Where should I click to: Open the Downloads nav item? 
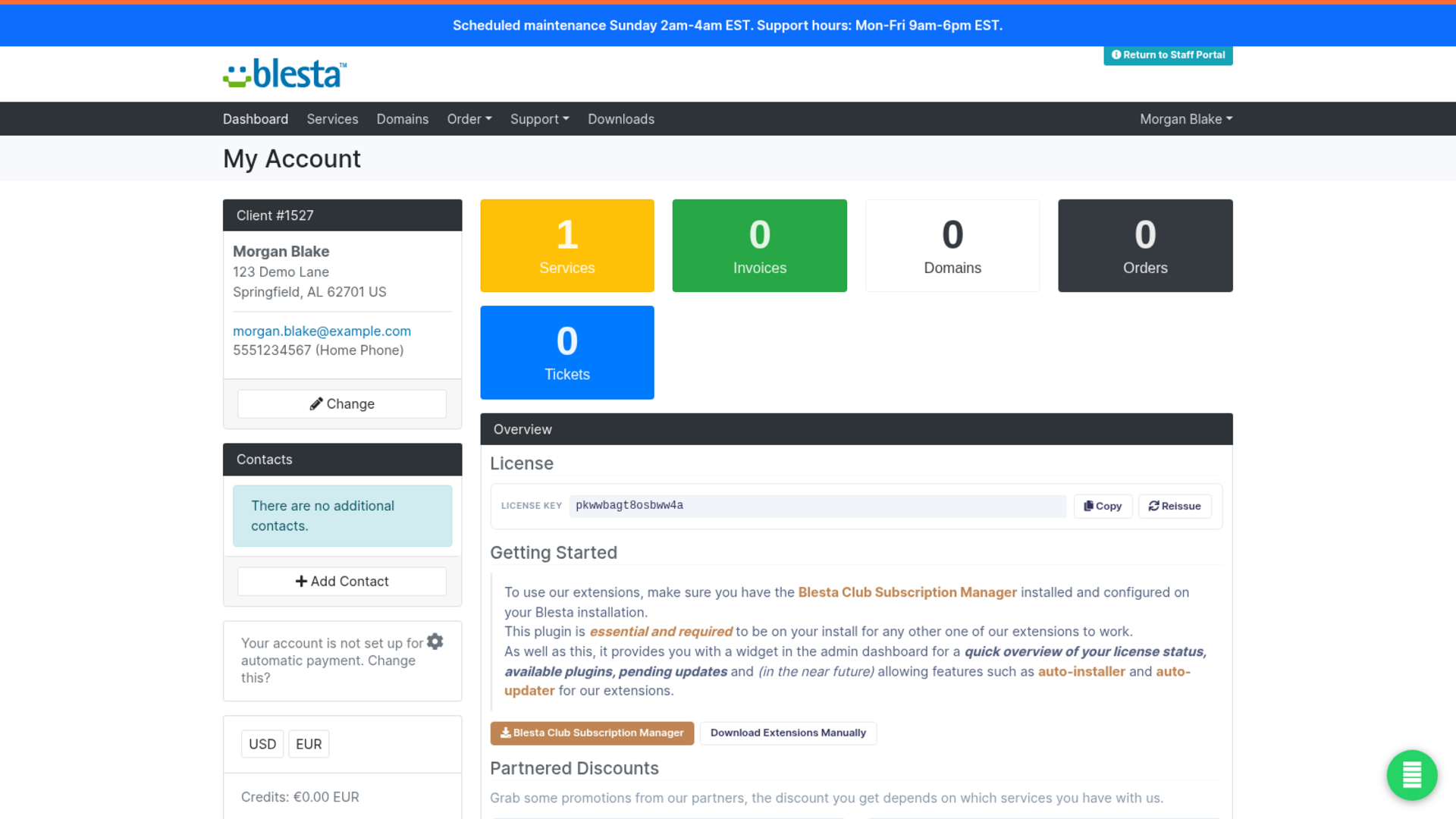(621, 119)
